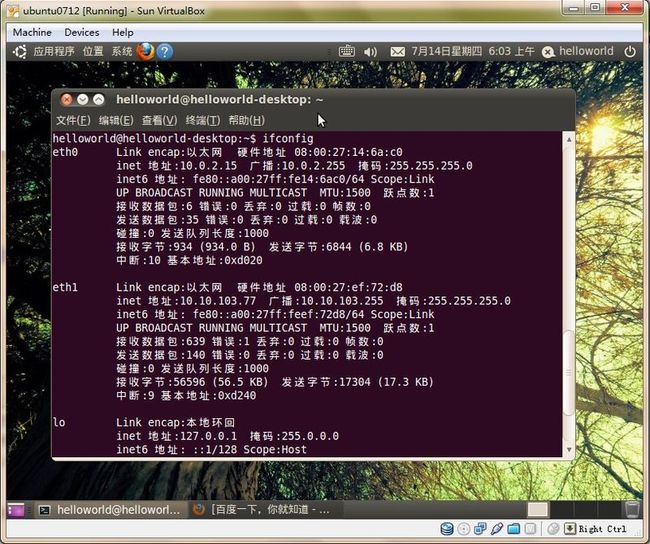This screenshot has height=544, width=650.
Task: Open the keyboard indicator in top panel
Action: (347, 52)
